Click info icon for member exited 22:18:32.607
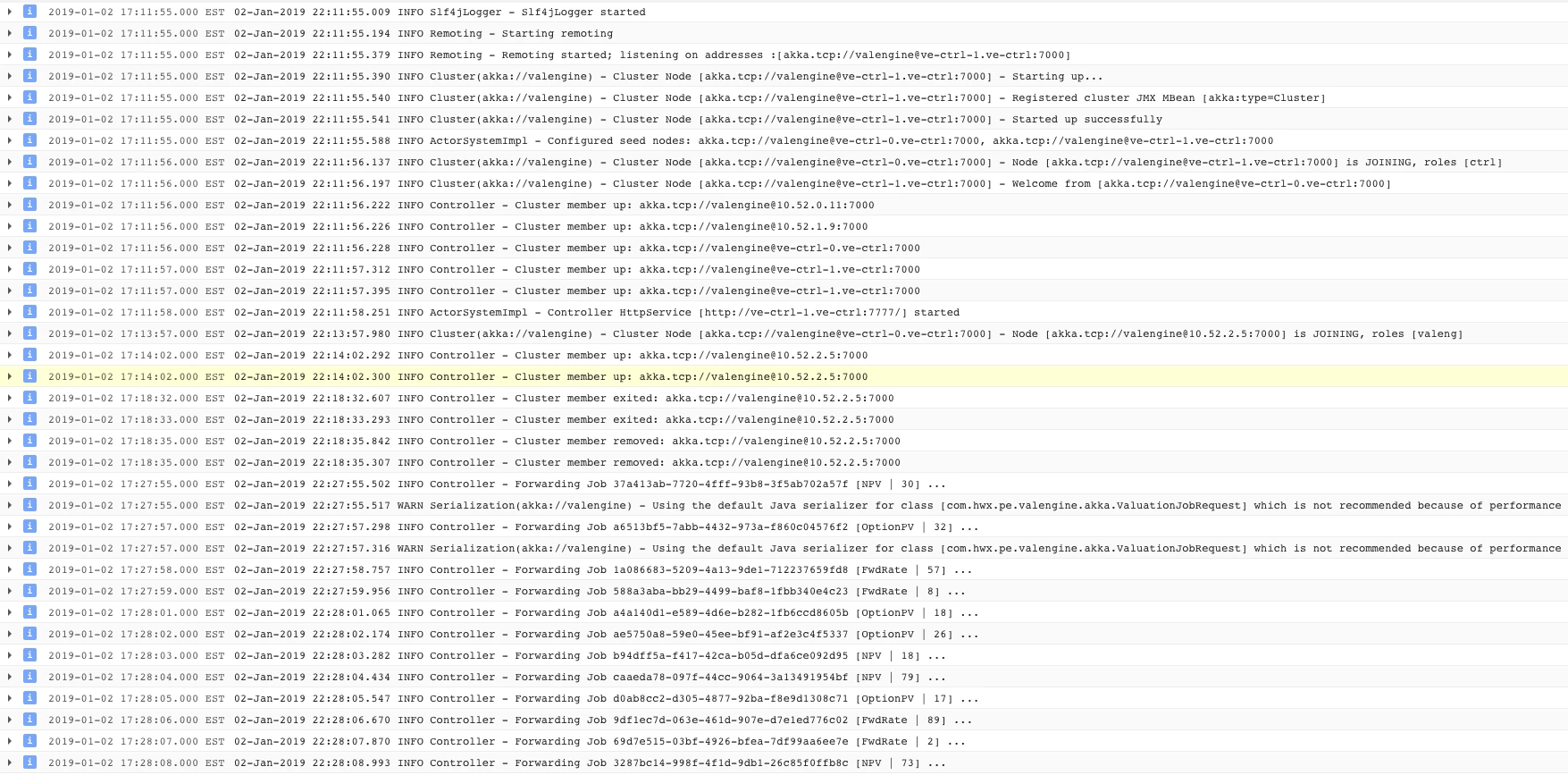Viewport: 1568px width, 775px height. pos(29,398)
